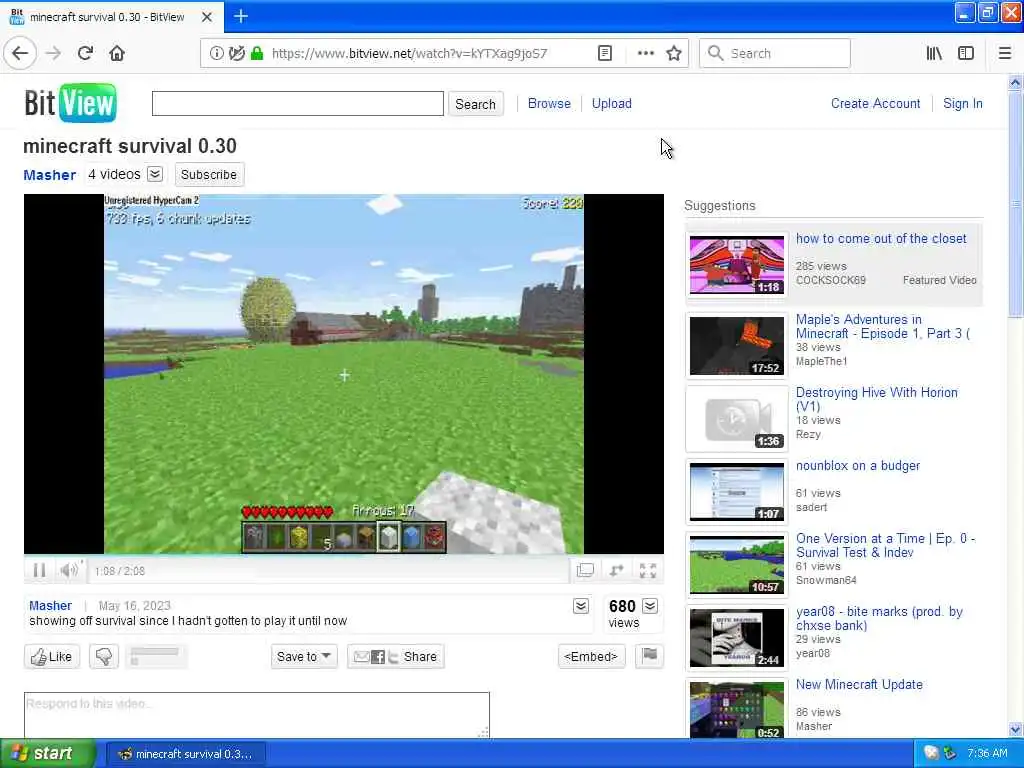This screenshot has width=1024, height=768.
Task: Click the Snowman64 uploader name
Action: tap(826, 580)
